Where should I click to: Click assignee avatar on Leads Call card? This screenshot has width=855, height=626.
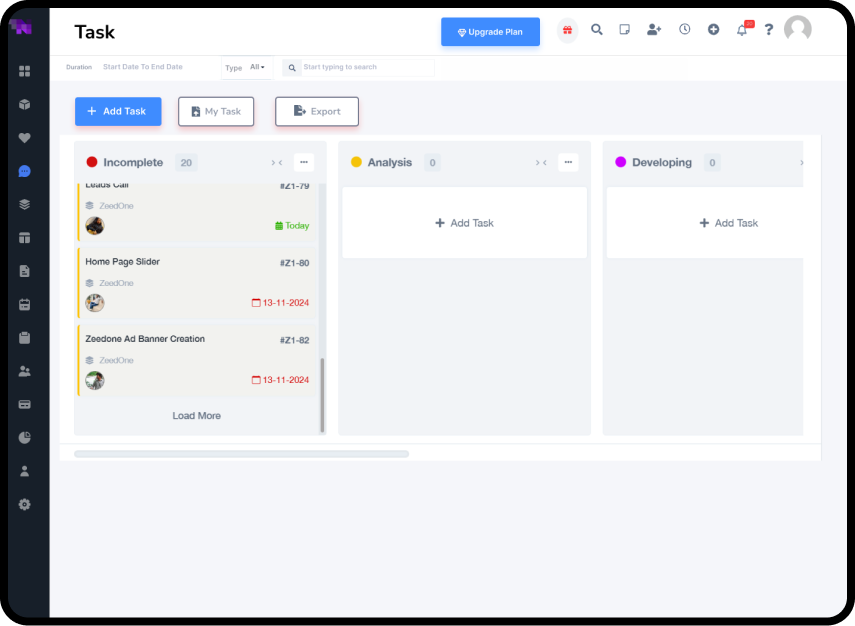pos(95,225)
